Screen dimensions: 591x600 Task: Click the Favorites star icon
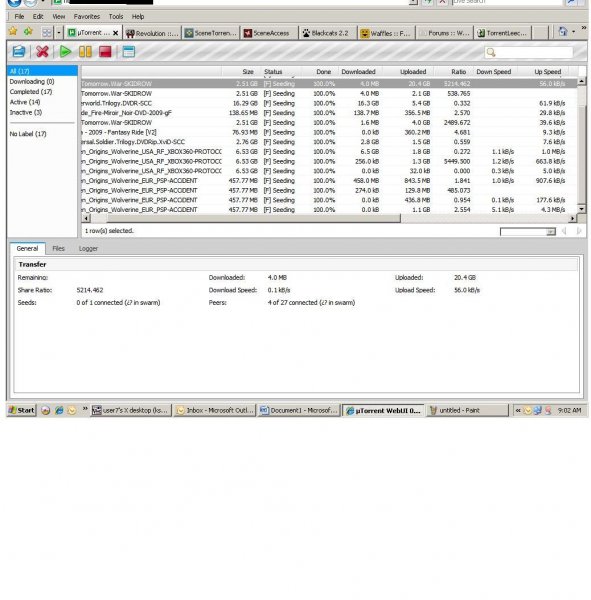coord(13,32)
